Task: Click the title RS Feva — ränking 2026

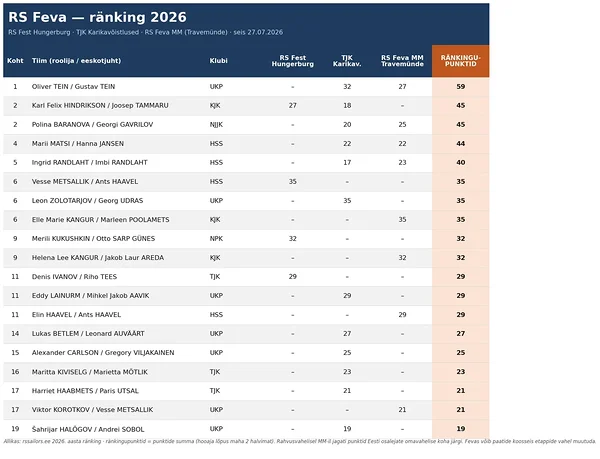Action: click(97, 17)
